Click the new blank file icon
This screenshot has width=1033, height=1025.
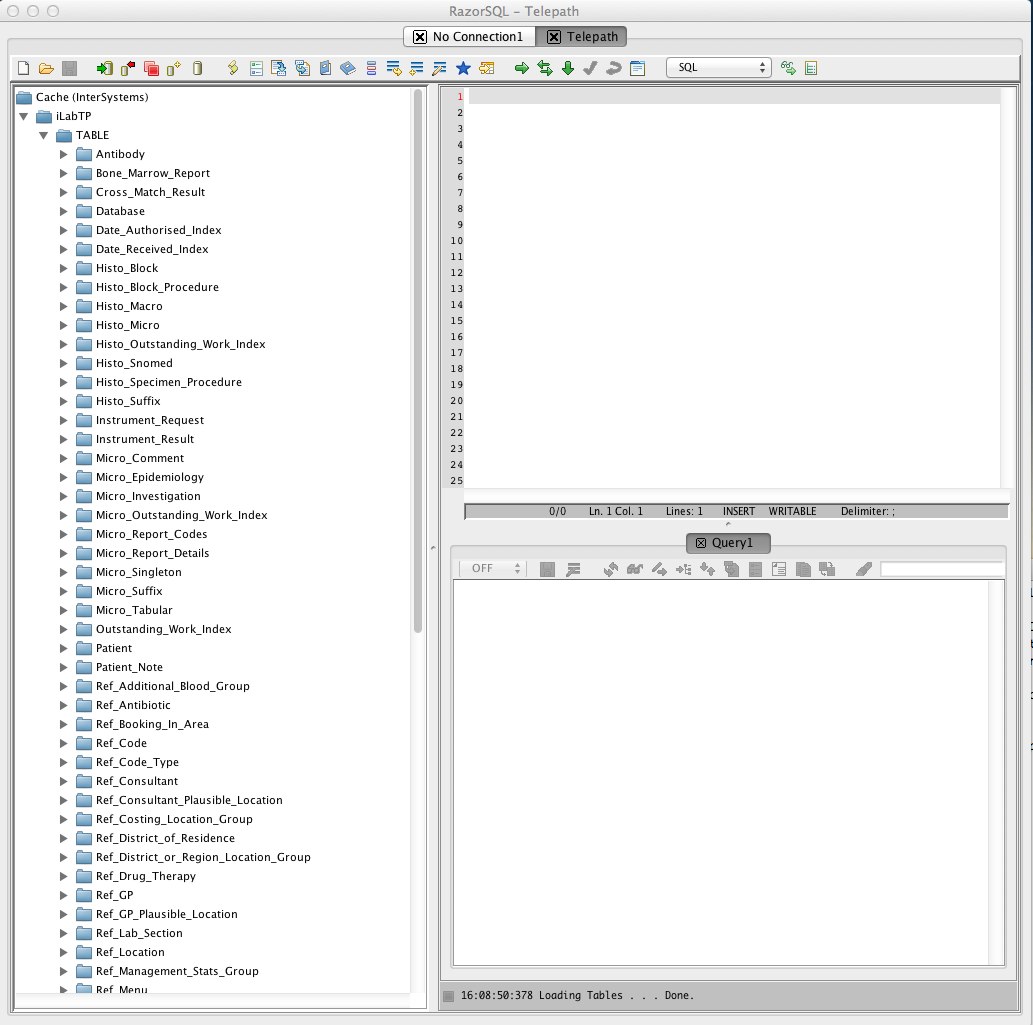(x=24, y=68)
